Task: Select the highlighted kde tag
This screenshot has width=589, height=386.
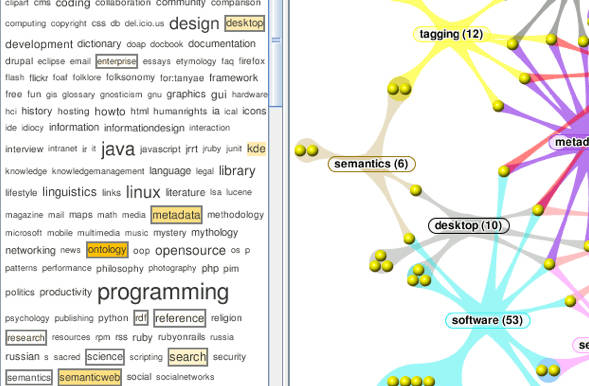Action: point(256,149)
